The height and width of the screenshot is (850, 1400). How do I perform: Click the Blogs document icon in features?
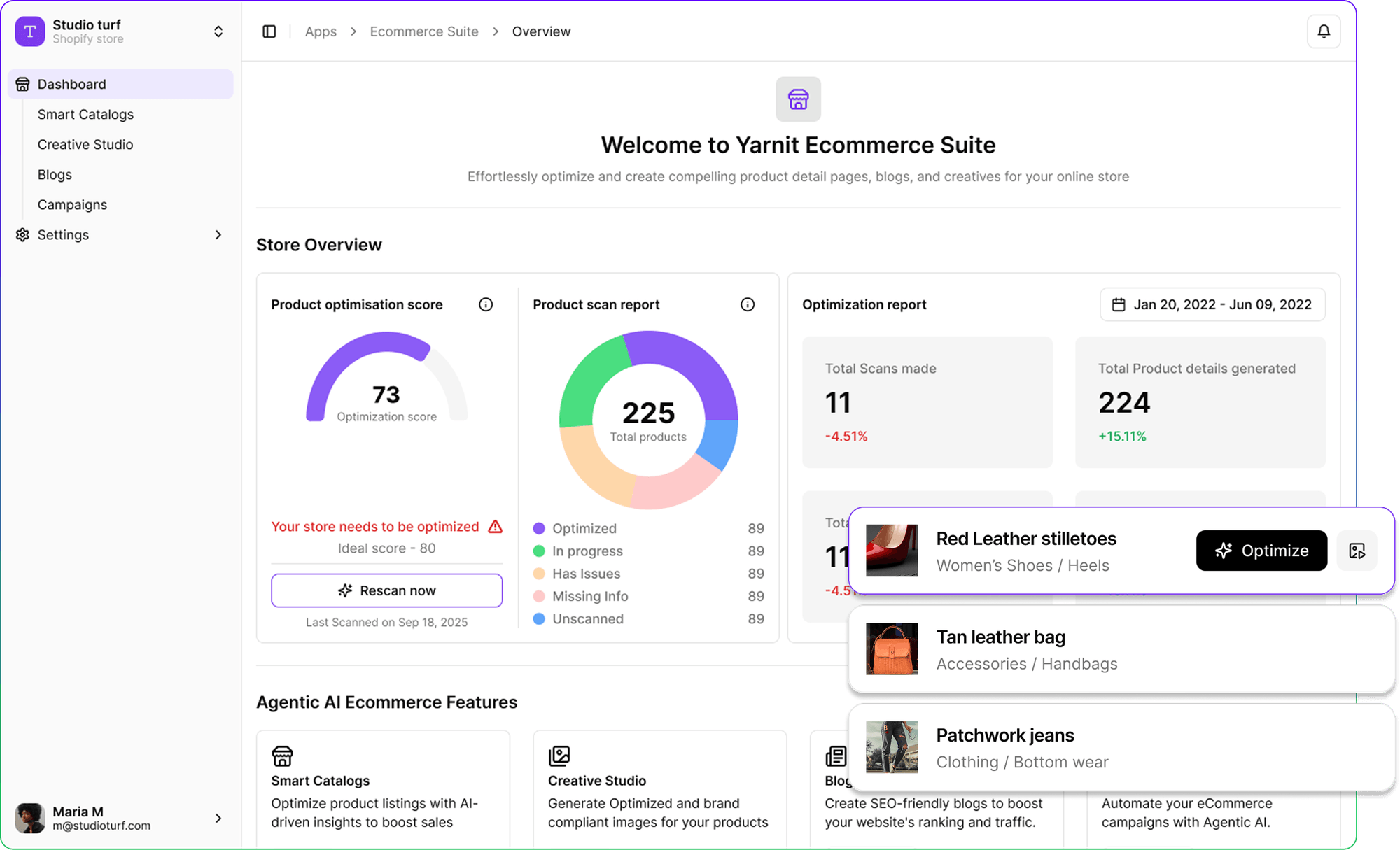pyautogui.click(x=837, y=756)
